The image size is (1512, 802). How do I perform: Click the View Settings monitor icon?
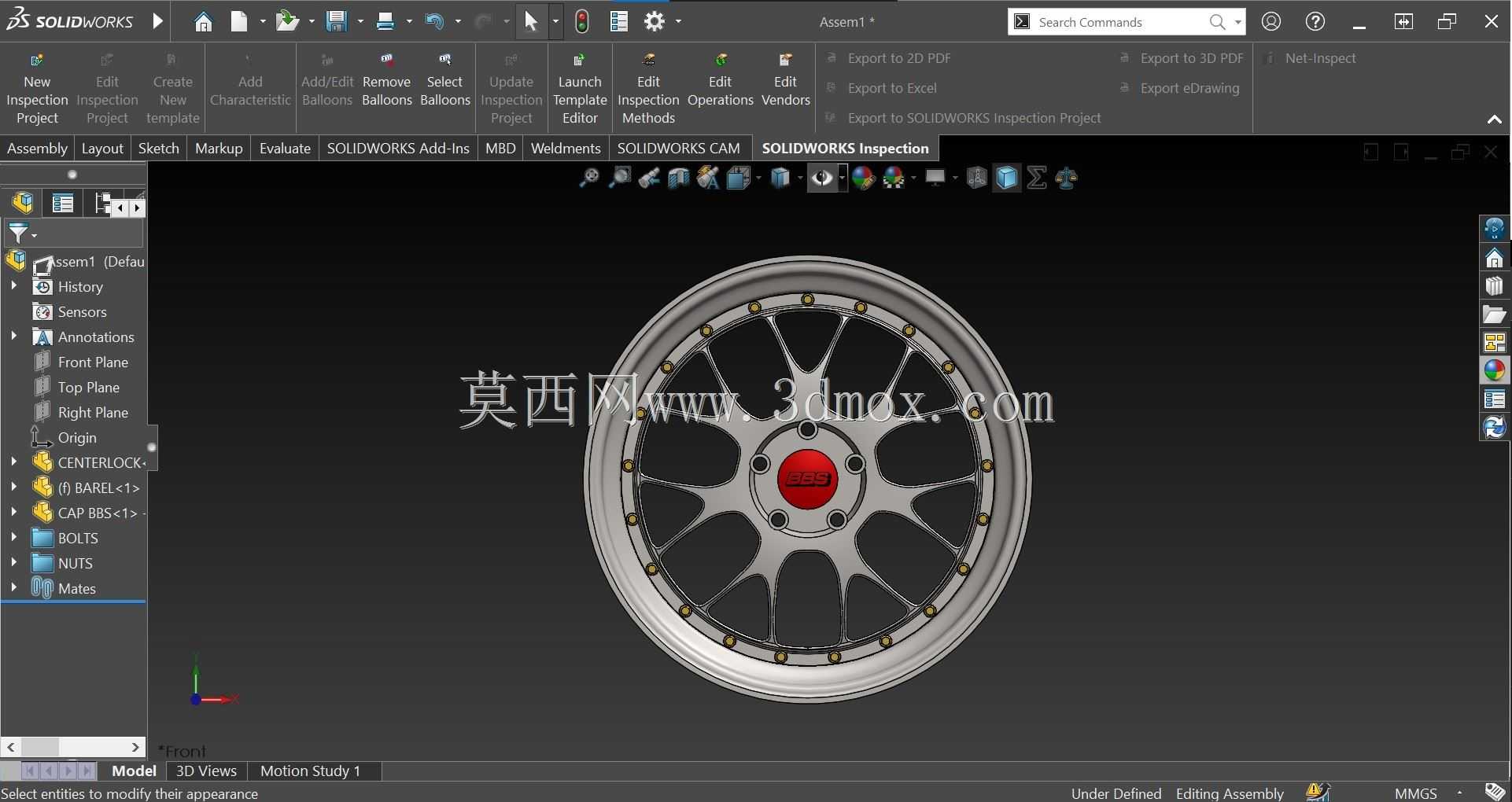point(935,178)
